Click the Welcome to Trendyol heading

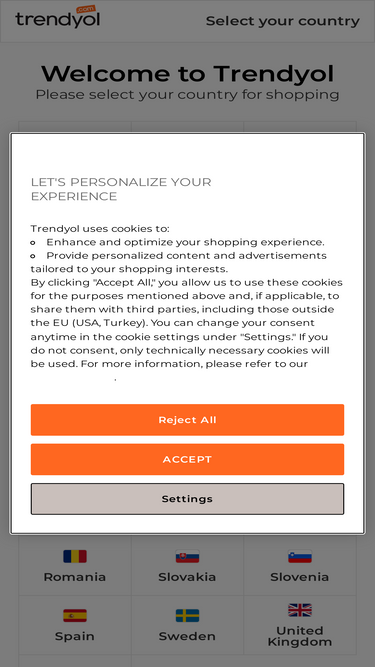point(188,74)
